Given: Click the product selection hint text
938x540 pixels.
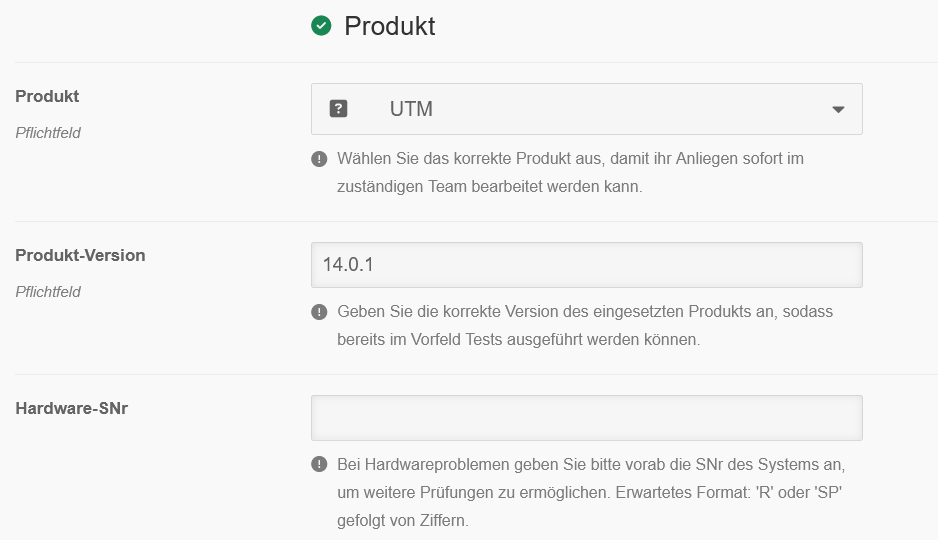Looking at the screenshot, I should click(570, 172).
